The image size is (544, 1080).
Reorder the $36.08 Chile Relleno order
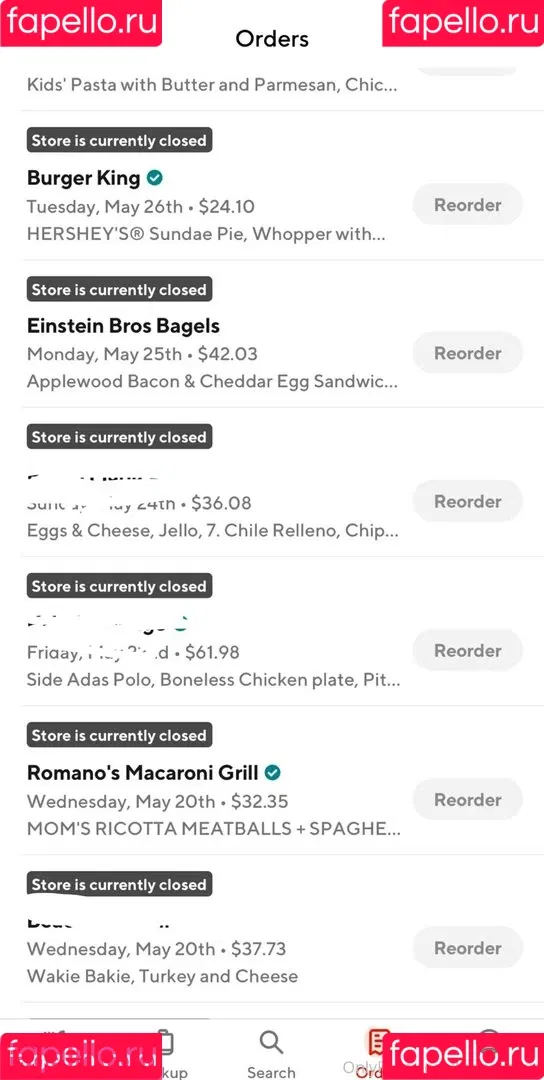click(x=468, y=501)
